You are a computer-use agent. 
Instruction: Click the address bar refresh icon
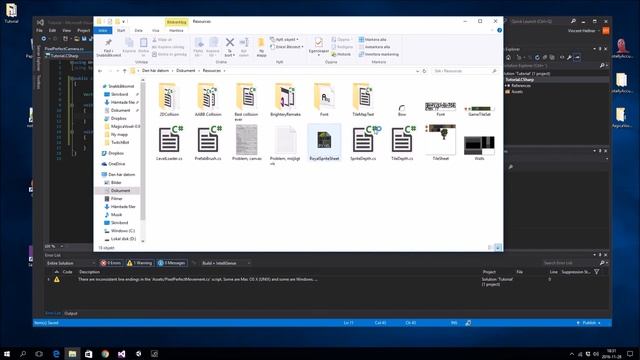point(424,71)
